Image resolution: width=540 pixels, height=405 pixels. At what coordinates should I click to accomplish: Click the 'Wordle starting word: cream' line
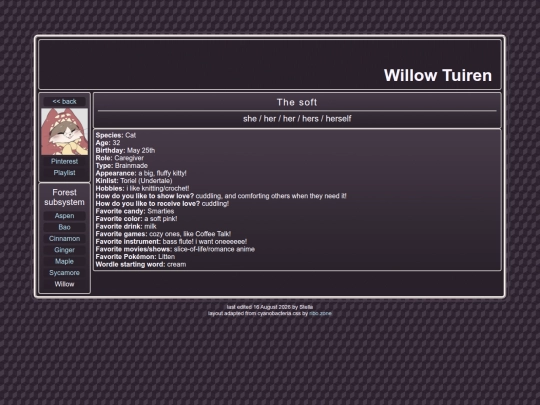click(141, 264)
